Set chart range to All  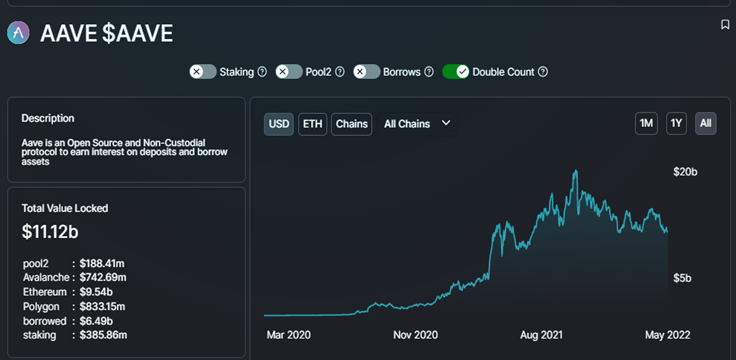pyautogui.click(x=705, y=123)
